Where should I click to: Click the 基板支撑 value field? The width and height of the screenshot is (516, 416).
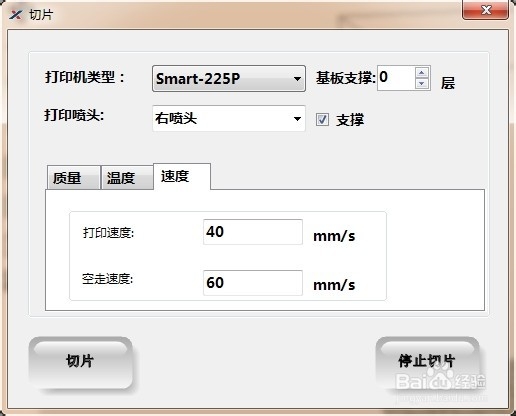(396, 78)
